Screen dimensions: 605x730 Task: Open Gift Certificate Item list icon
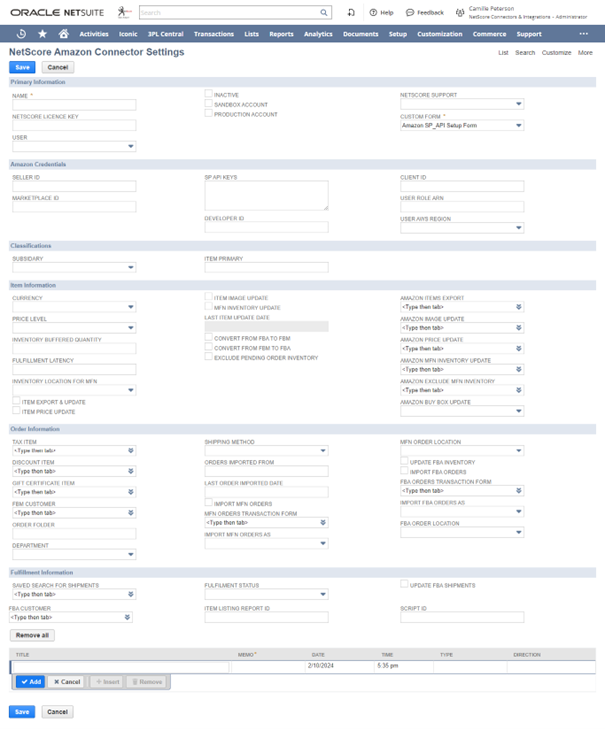tap(131, 492)
